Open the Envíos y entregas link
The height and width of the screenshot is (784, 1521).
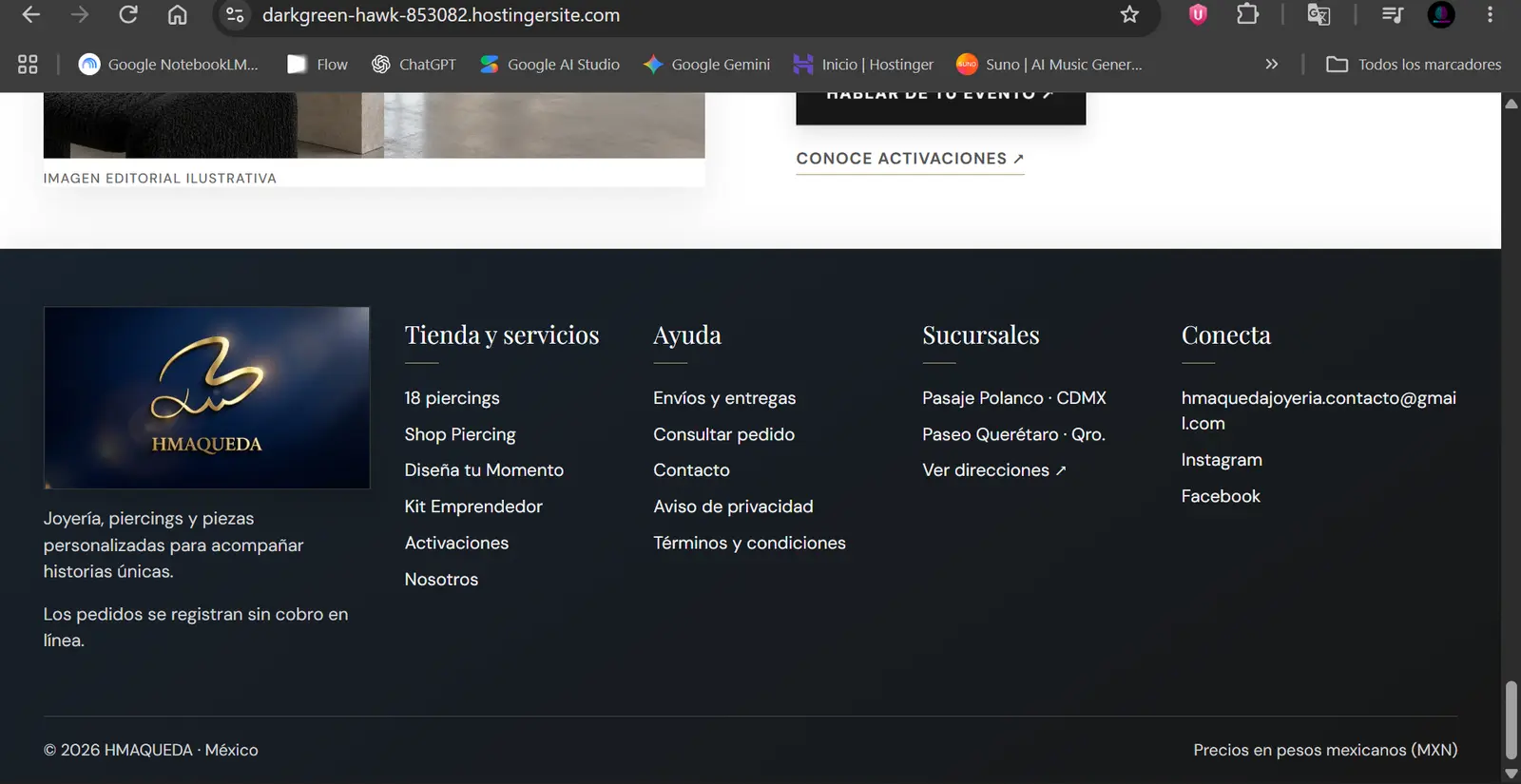[724, 398]
